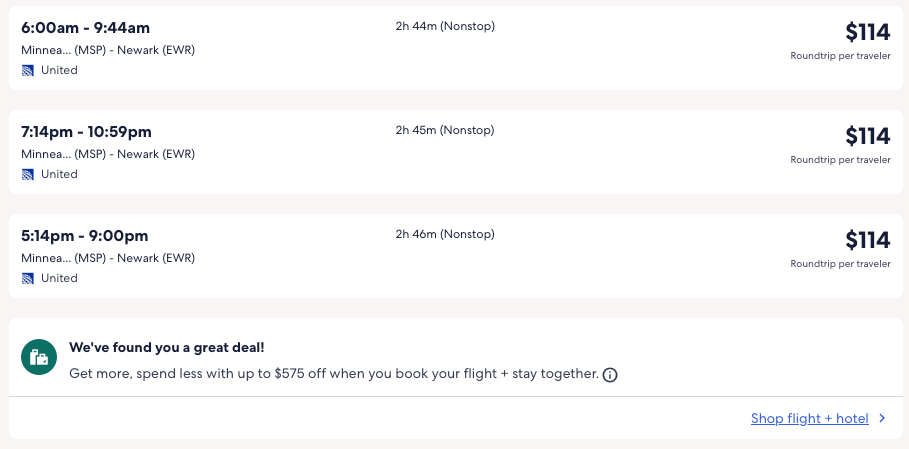The width and height of the screenshot is (909, 449).
Task: Click United logo on 7:14pm flight
Action: coord(28,174)
